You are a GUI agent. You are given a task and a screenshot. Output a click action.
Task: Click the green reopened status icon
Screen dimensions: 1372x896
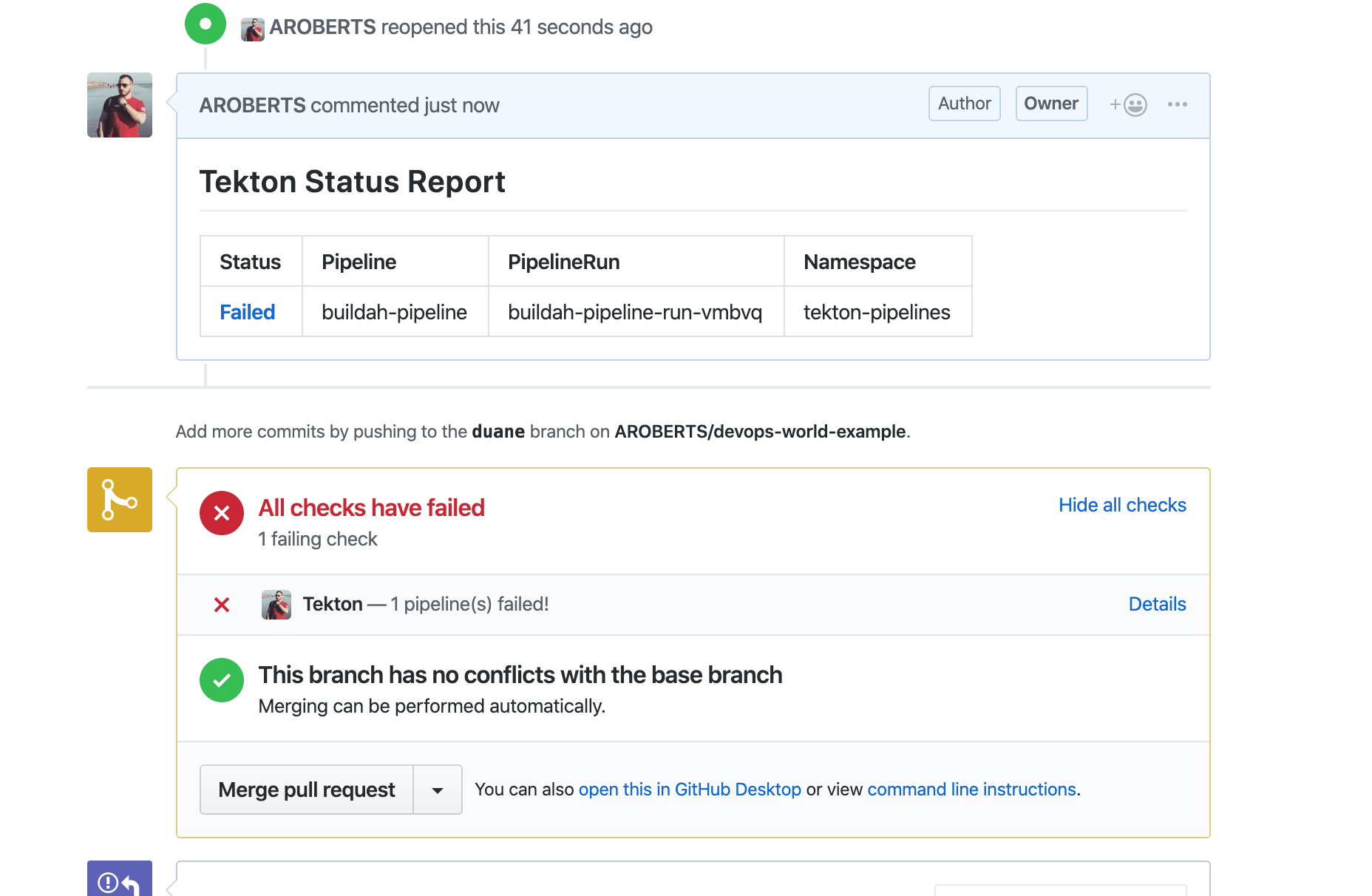click(206, 24)
